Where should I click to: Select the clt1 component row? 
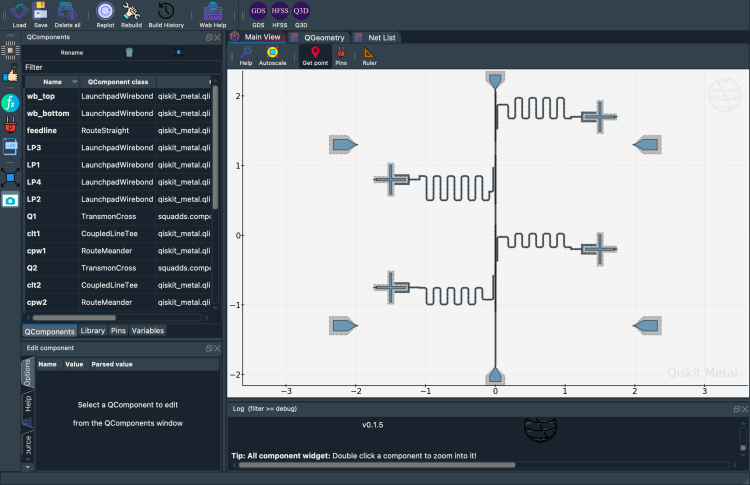click(118, 234)
